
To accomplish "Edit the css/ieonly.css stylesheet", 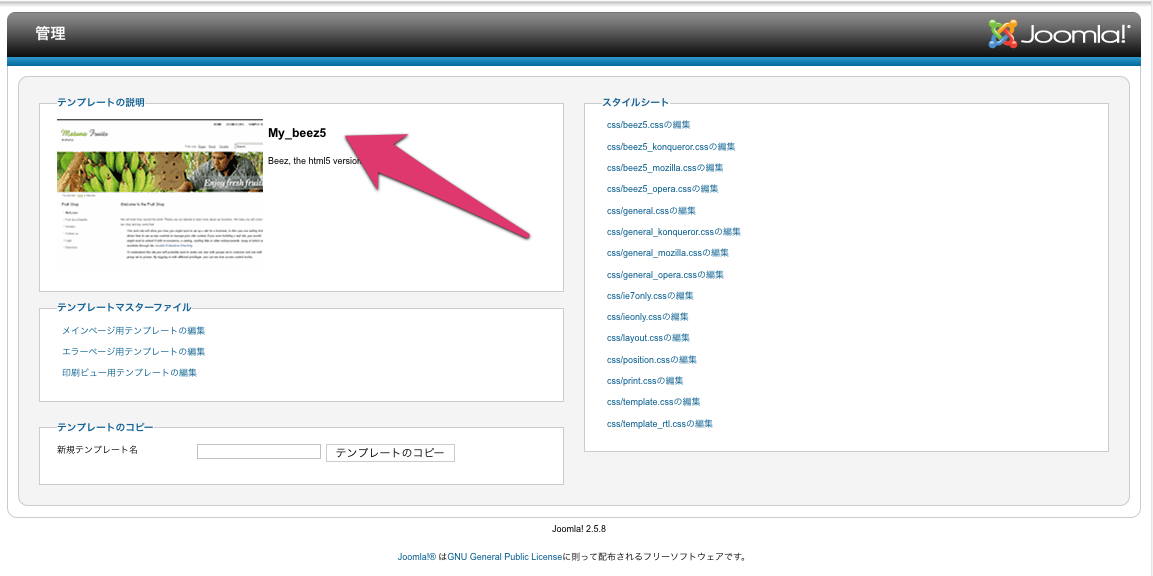I will 649,316.
